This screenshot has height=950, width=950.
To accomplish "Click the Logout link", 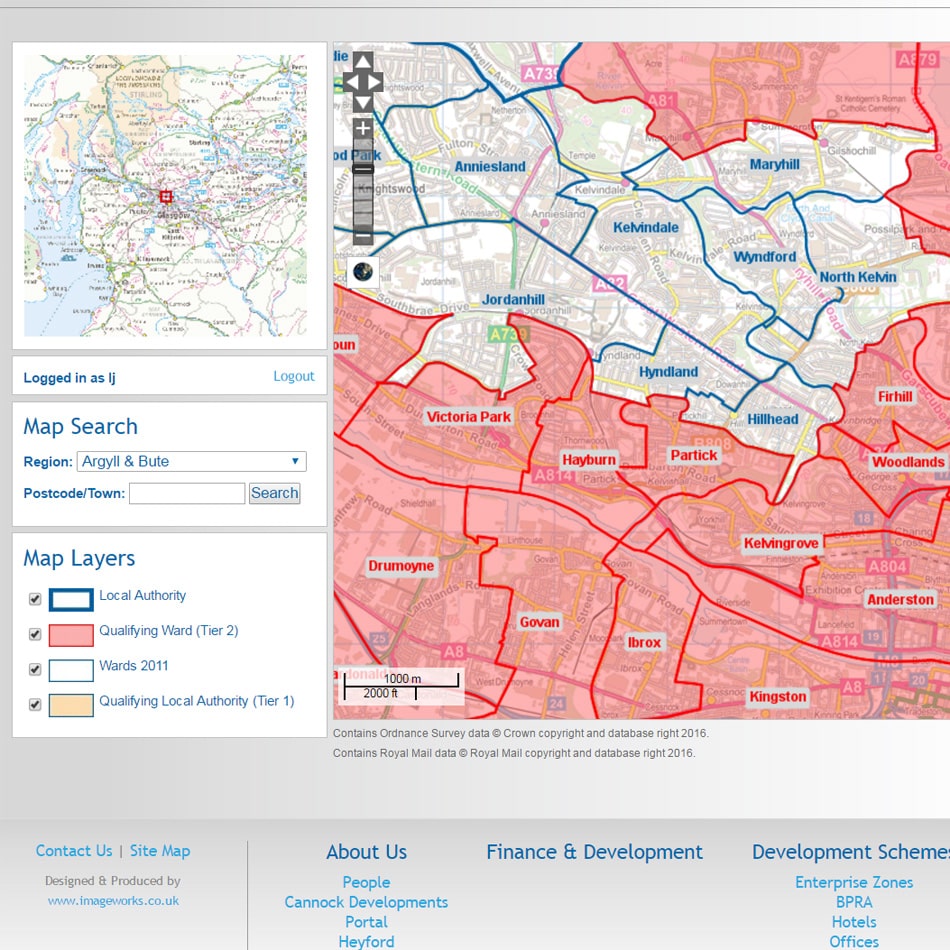I will tap(294, 376).
